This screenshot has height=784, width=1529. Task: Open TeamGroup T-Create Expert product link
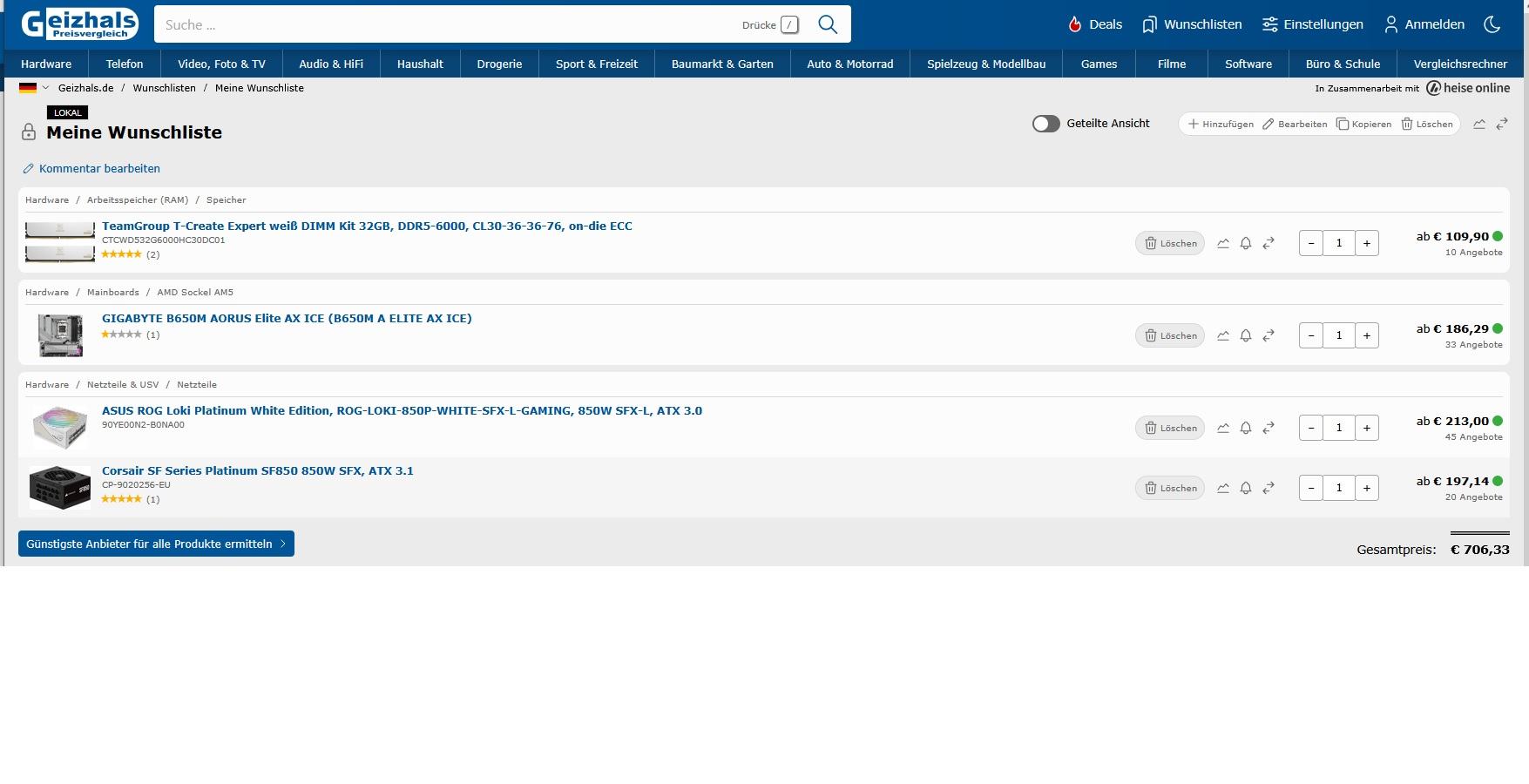pyautogui.click(x=367, y=226)
